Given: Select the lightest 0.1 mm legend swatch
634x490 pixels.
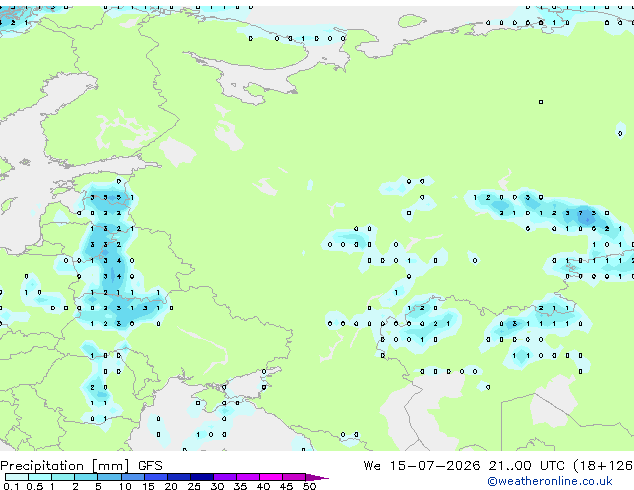Looking at the screenshot, I should [x=17, y=477].
